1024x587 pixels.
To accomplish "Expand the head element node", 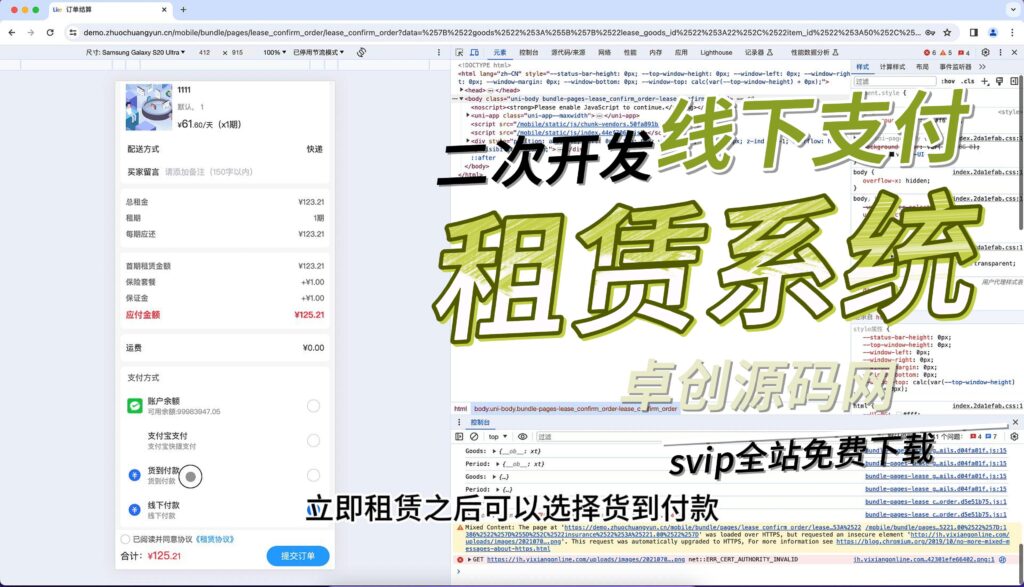I will pyautogui.click(x=463, y=91).
